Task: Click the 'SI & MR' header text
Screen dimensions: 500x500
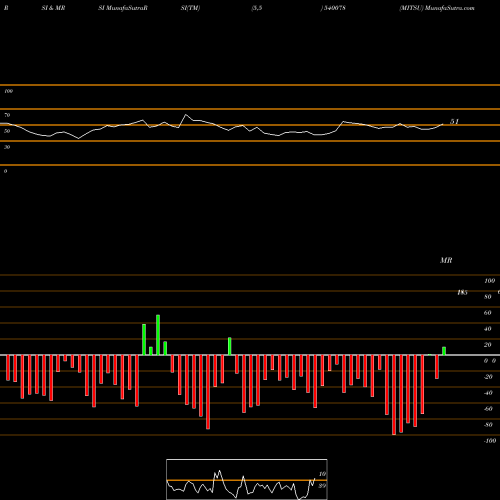Action: (x=53, y=8)
